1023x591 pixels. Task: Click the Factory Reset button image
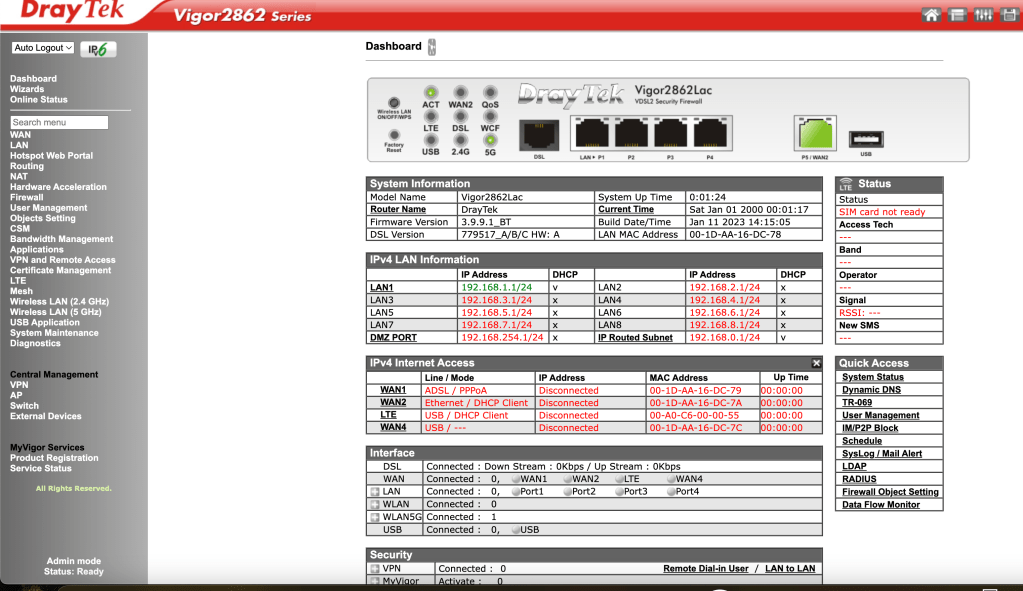[393, 136]
